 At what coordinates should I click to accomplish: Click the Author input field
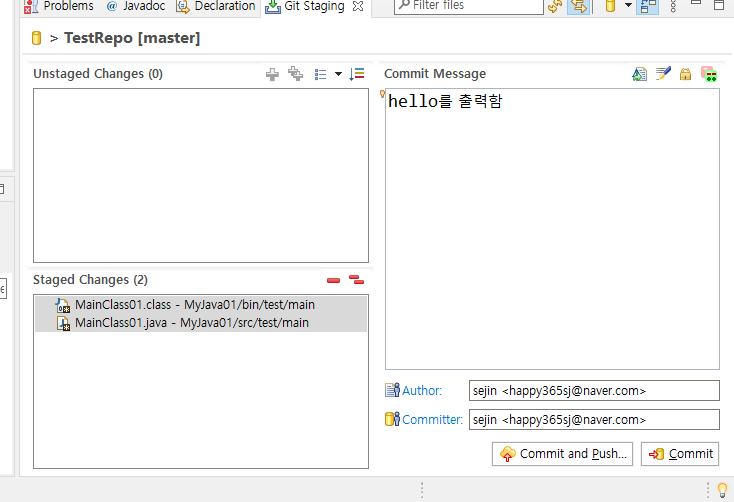point(594,391)
